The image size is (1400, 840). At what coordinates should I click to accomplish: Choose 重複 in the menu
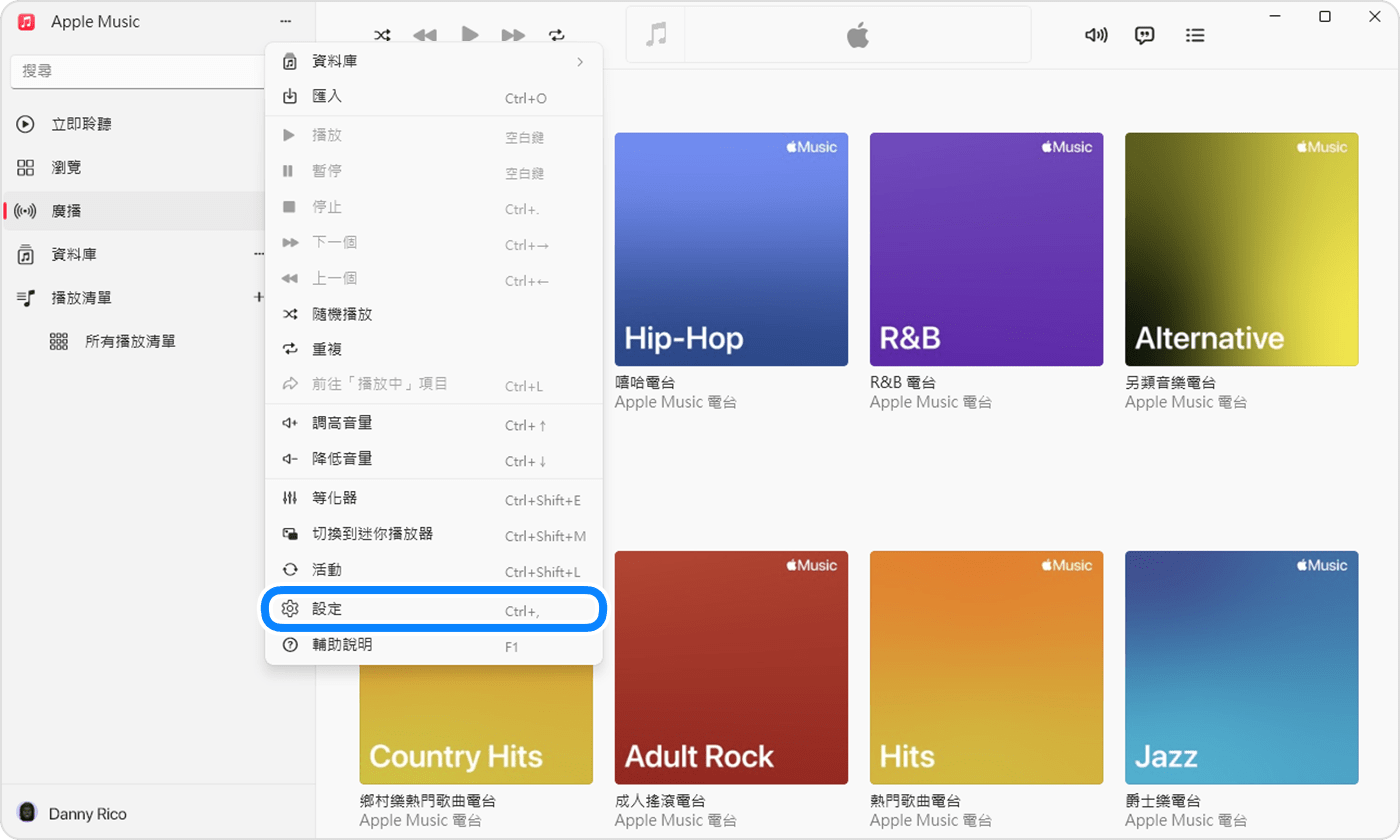tap(434, 349)
